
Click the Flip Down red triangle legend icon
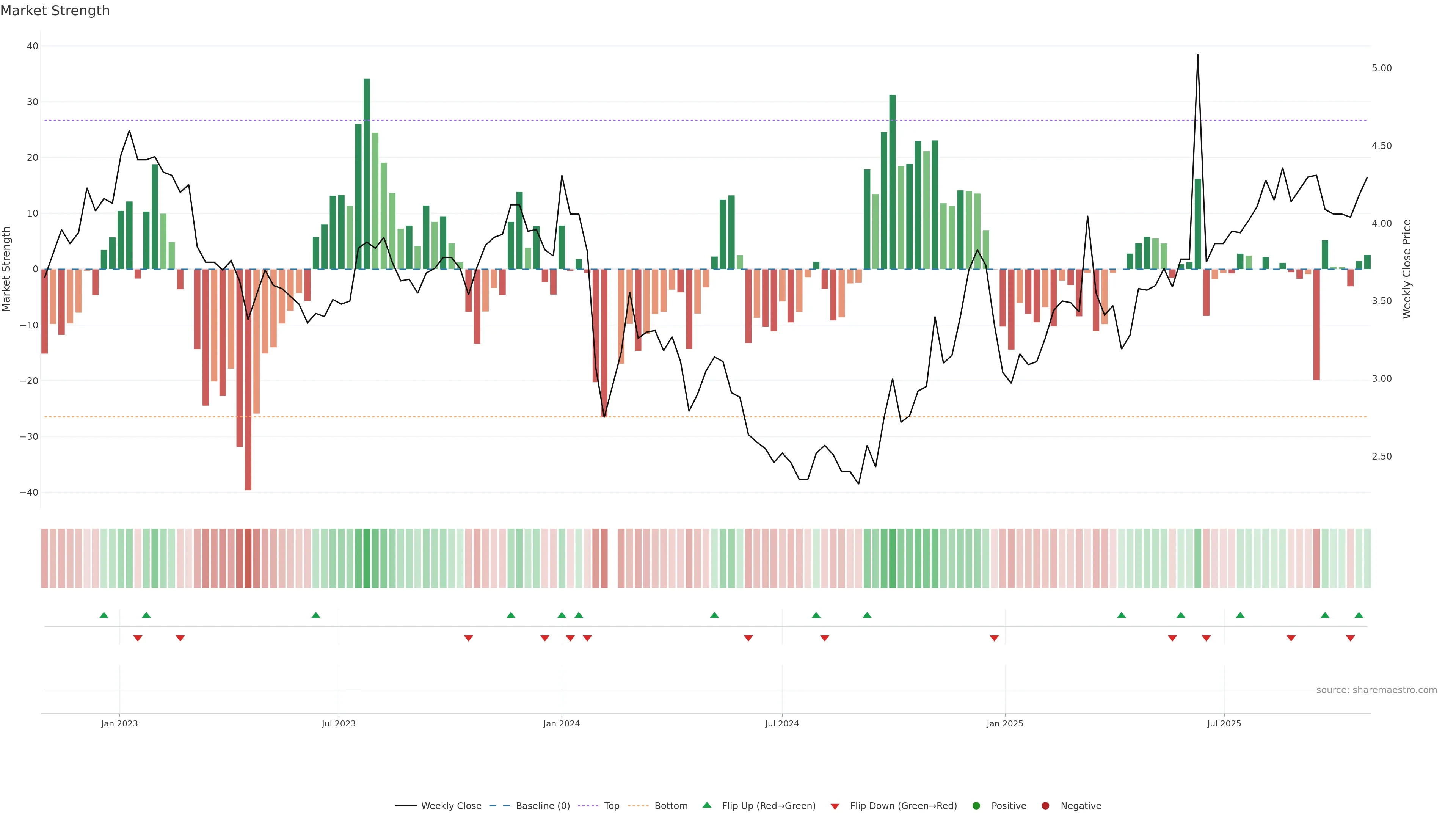835,806
